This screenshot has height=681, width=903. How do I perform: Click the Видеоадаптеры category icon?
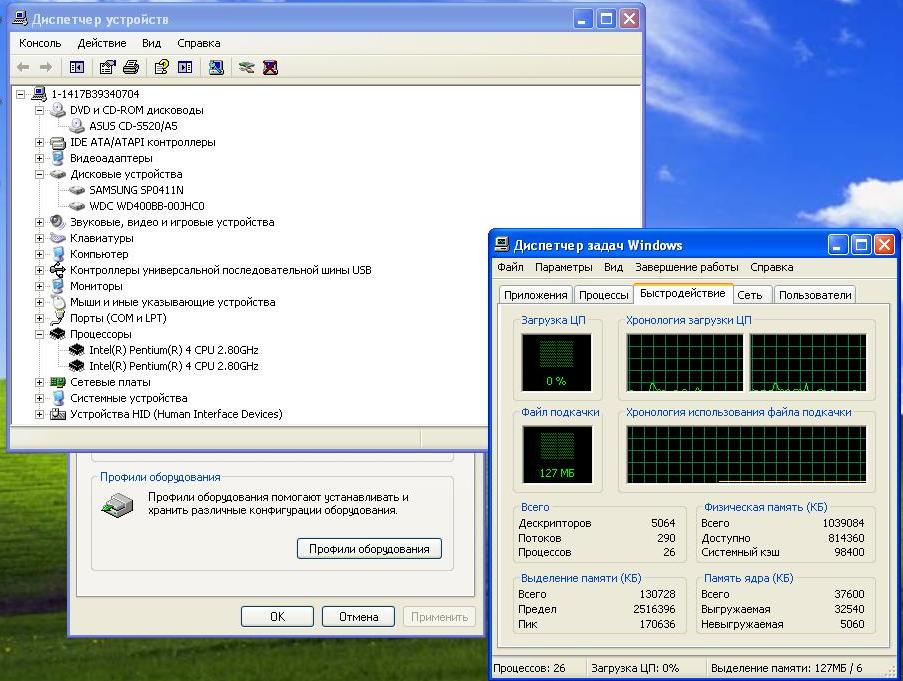tap(58, 158)
